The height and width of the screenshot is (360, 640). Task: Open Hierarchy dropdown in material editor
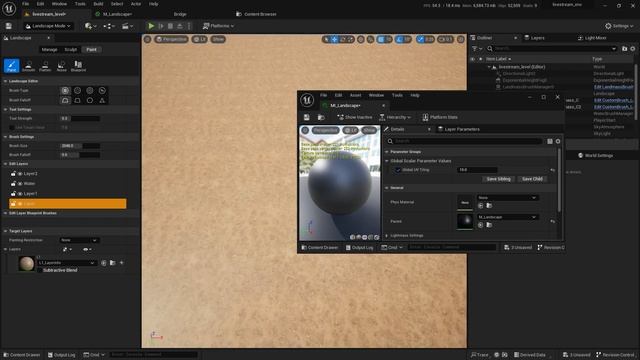point(395,118)
